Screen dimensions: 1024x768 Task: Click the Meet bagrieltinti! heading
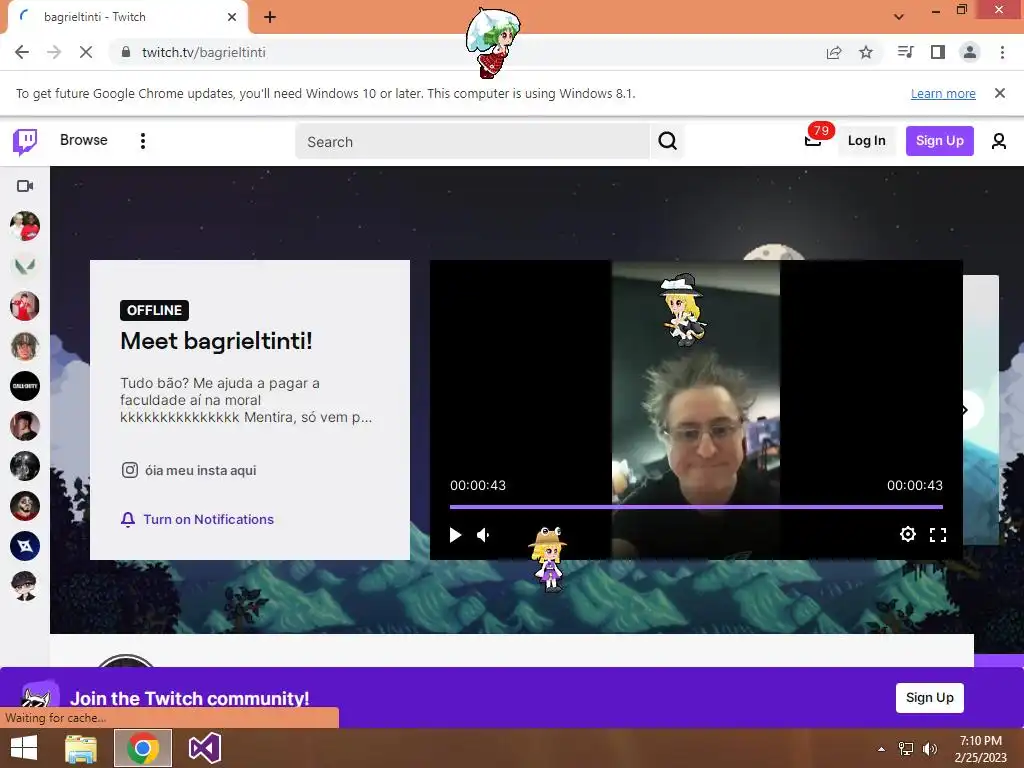(216, 341)
